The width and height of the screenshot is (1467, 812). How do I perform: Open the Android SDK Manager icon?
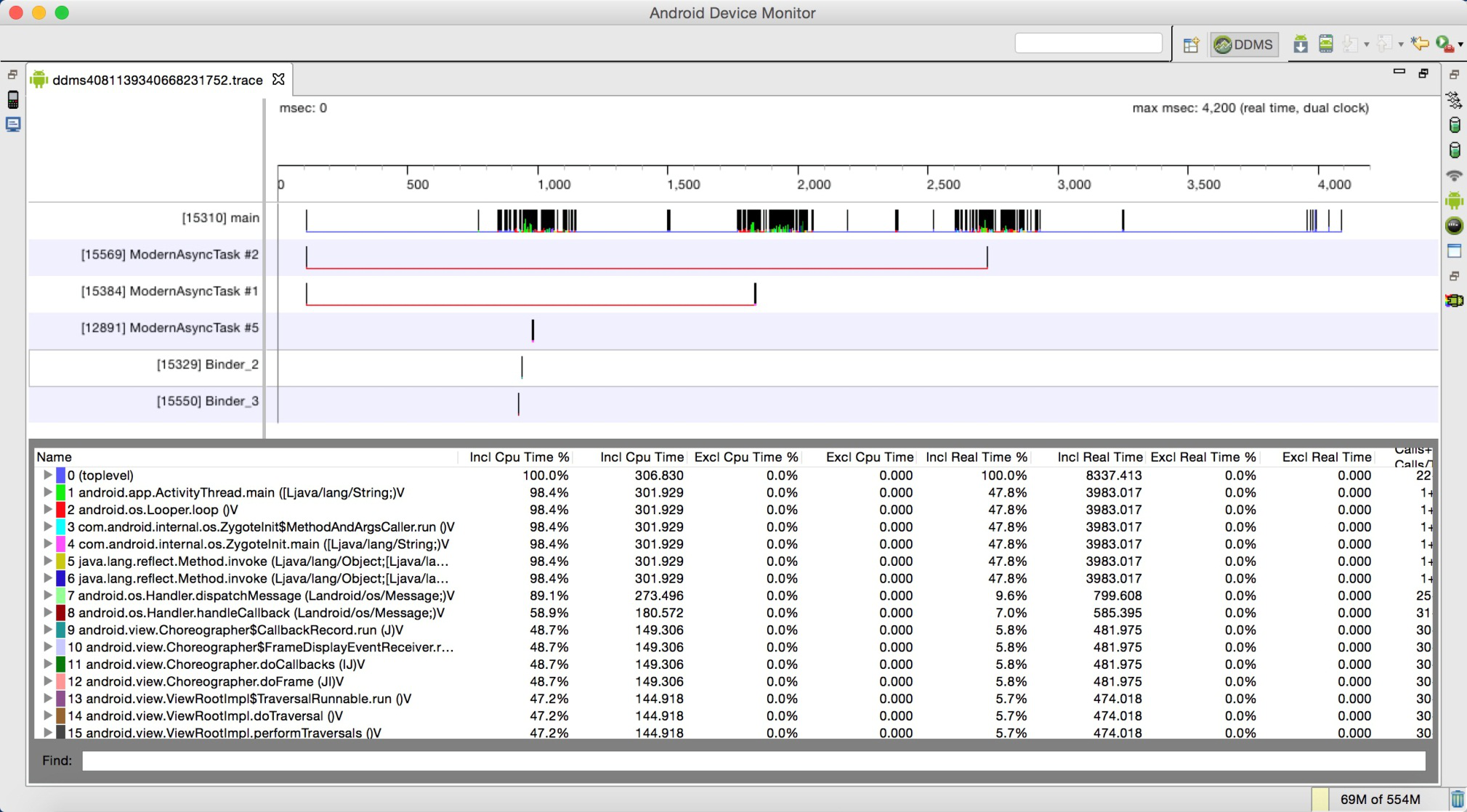coord(1301,45)
